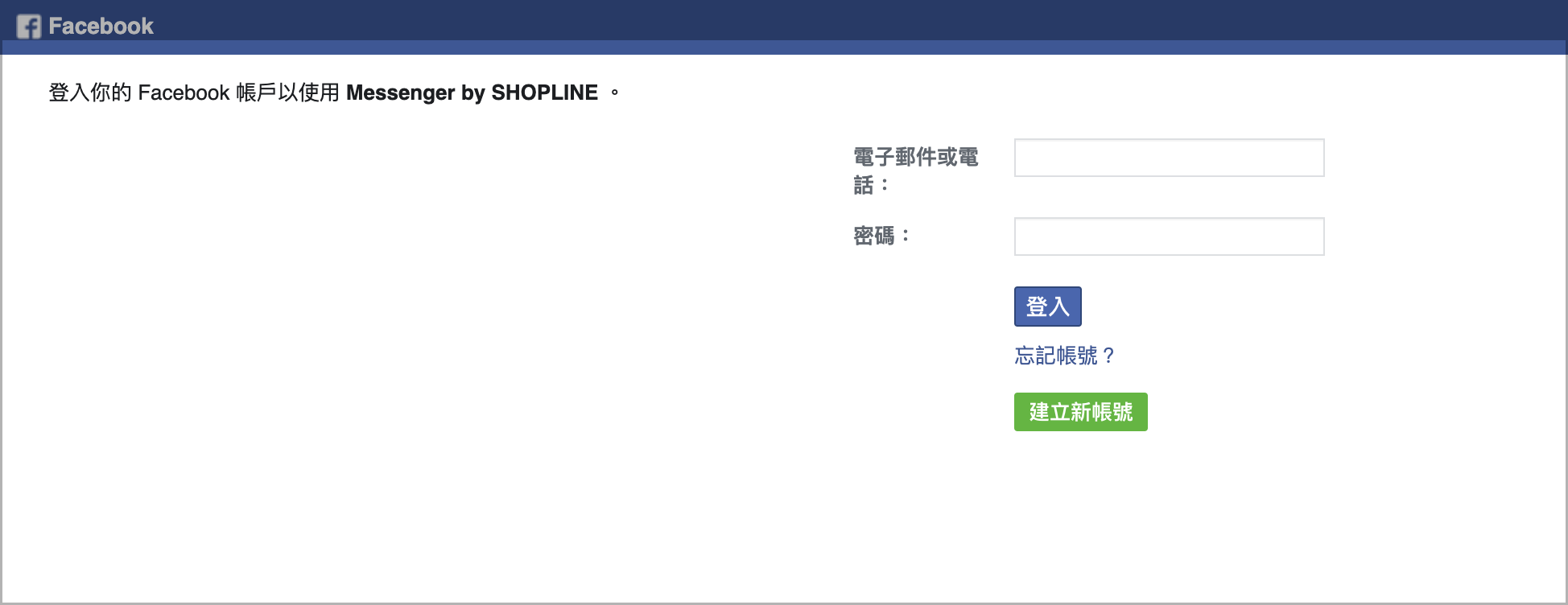The height and width of the screenshot is (605, 1568).
Task: Click the 密碼 label text
Action: coord(874,236)
